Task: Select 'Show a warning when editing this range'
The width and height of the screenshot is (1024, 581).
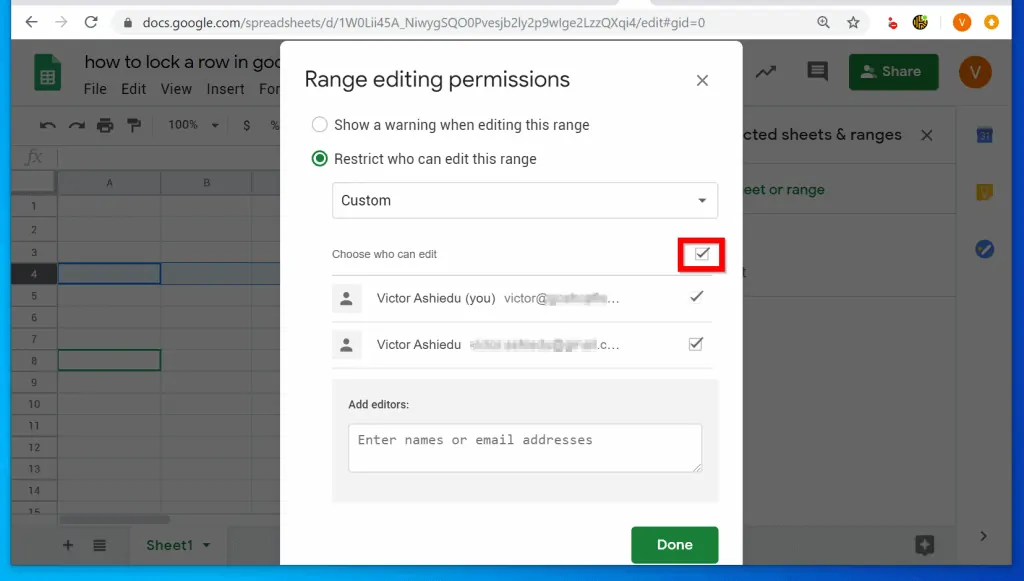Action: (320, 125)
